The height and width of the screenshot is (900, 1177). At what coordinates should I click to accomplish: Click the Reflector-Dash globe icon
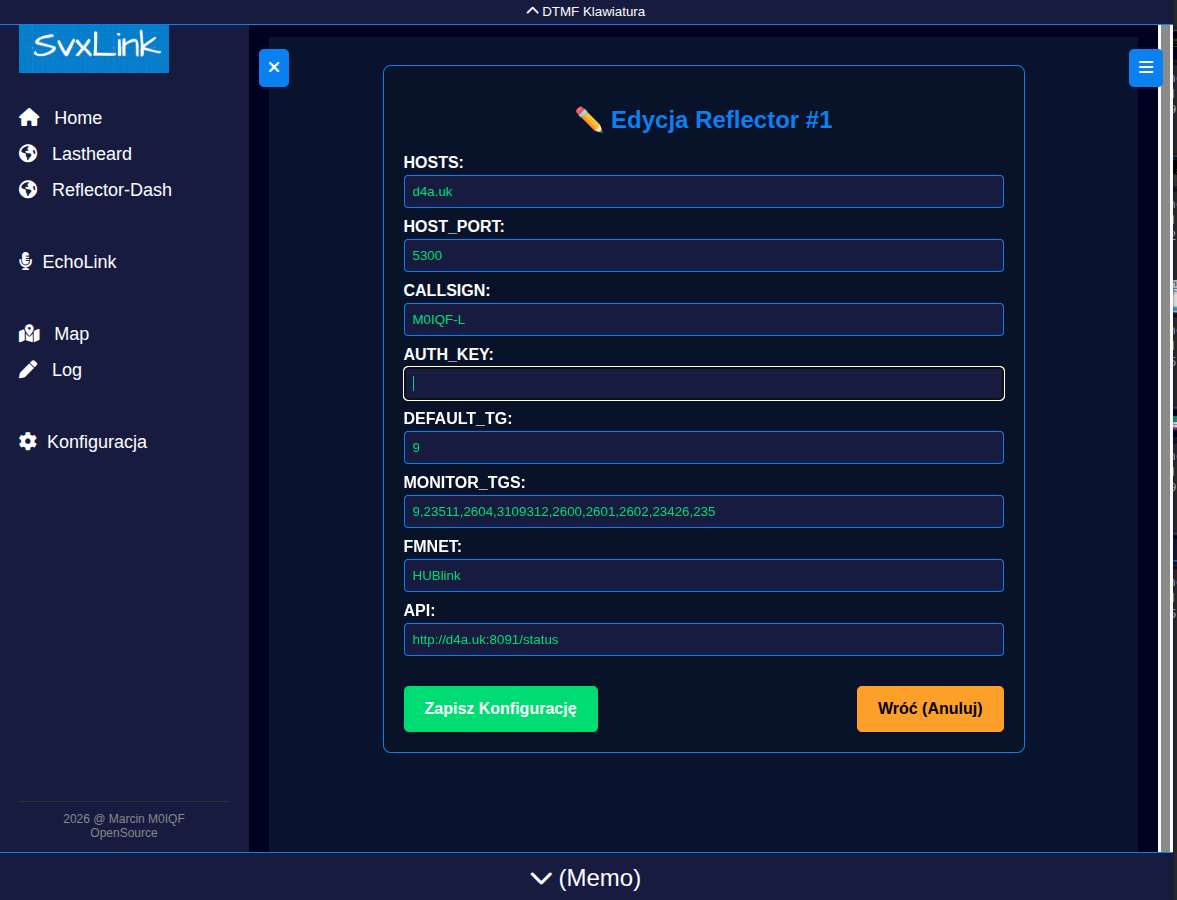[29, 190]
